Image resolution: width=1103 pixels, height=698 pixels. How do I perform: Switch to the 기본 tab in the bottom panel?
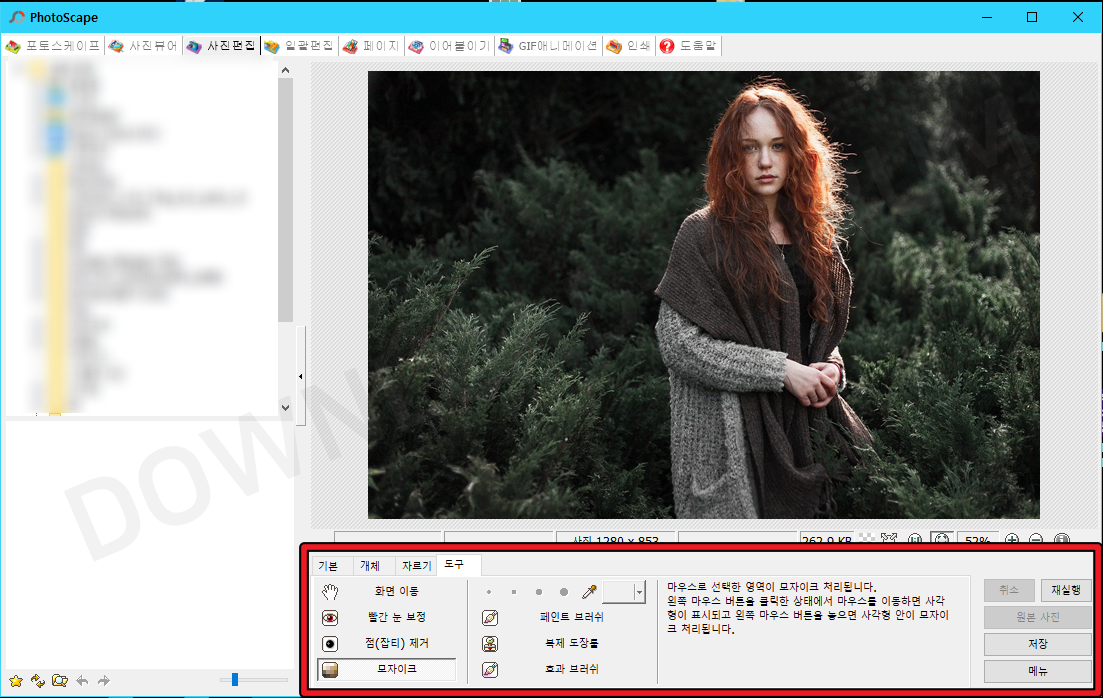tap(329, 566)
